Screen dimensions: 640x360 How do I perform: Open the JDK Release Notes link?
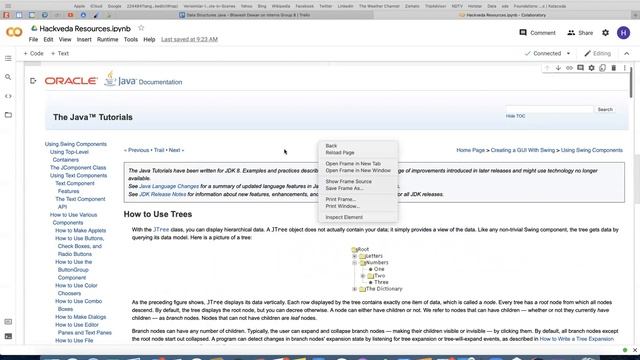tap(162, 194)
